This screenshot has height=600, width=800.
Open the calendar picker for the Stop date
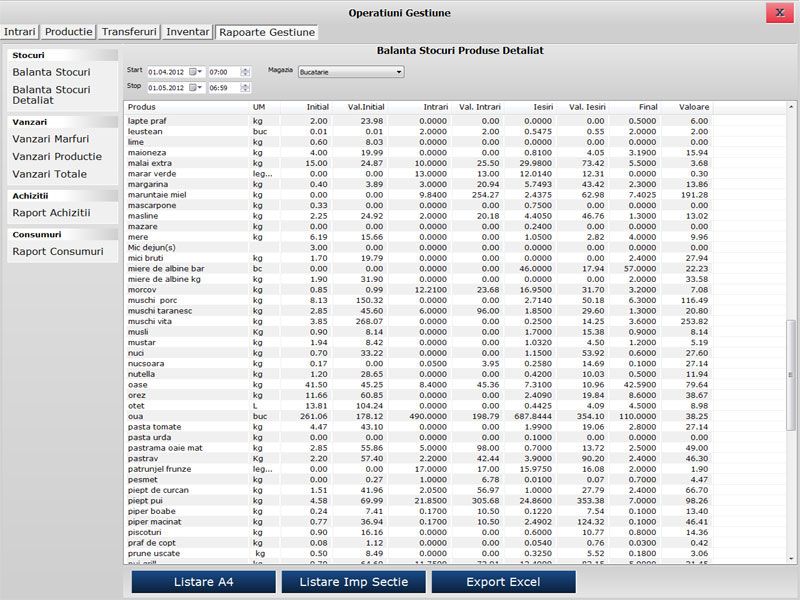click(x=196, y=88)
